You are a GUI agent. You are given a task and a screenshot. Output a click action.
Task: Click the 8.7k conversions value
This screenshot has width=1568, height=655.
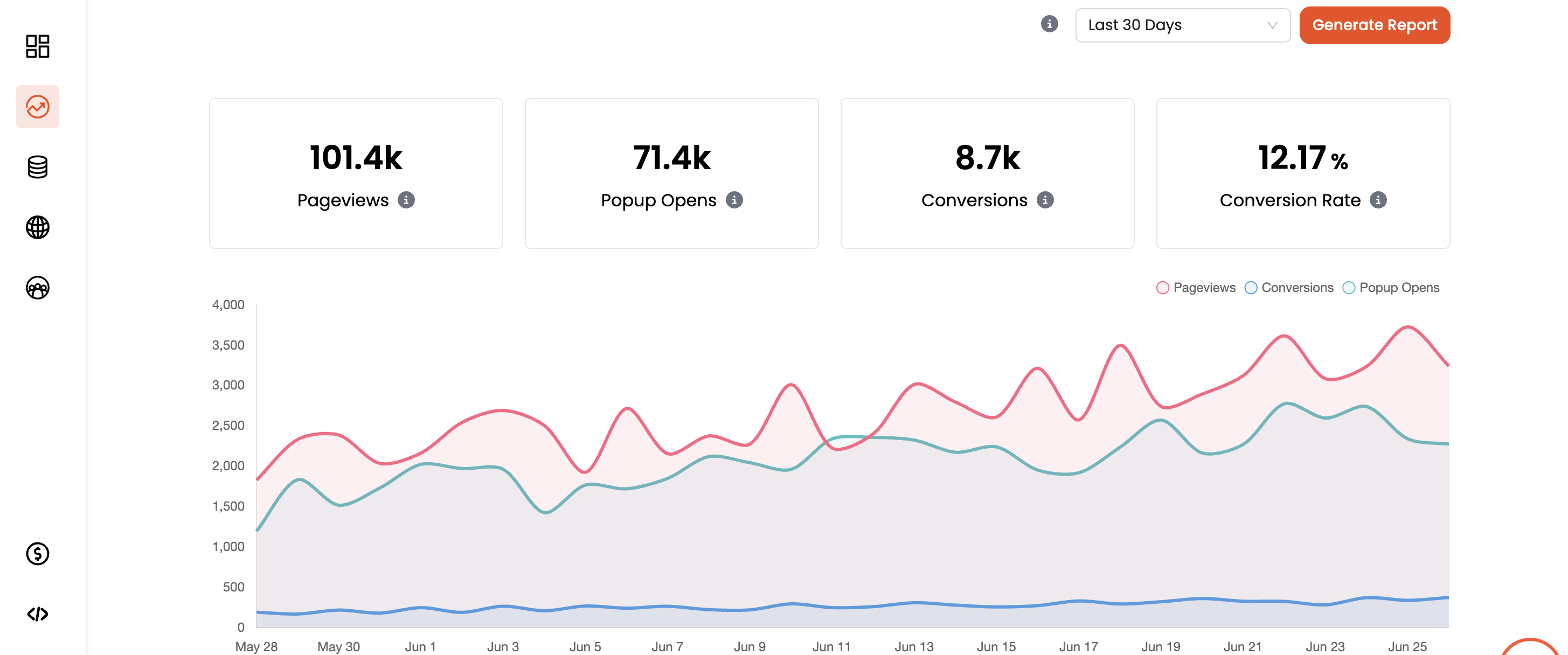point(987,158)
